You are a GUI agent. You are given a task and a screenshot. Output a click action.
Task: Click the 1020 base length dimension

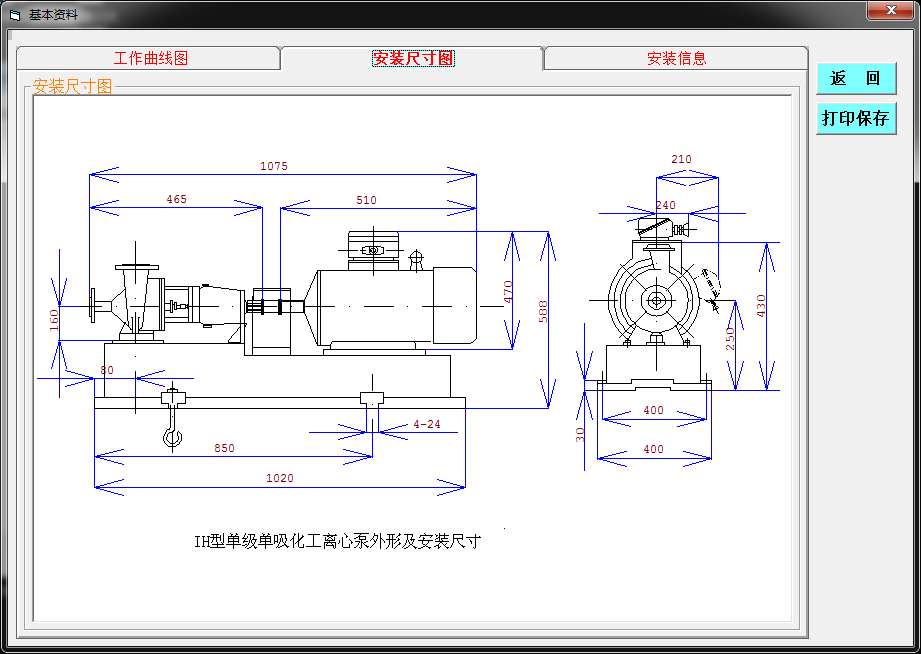point(280,478)
